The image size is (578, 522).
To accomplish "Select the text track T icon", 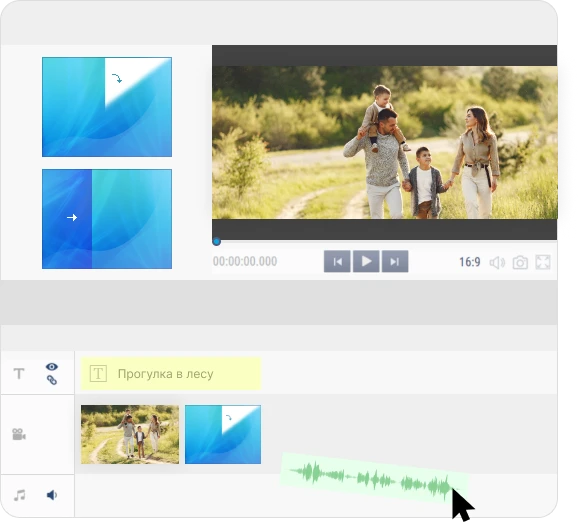I will point(19,373).
